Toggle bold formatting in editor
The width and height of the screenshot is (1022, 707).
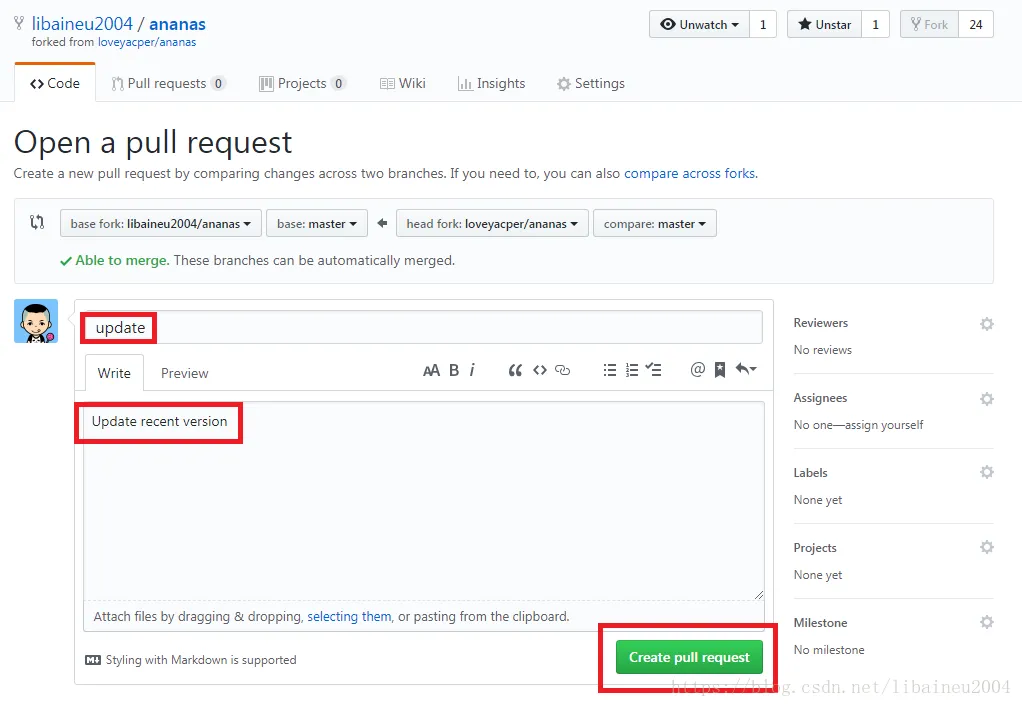pyautogui.click(x=454, y=371)
